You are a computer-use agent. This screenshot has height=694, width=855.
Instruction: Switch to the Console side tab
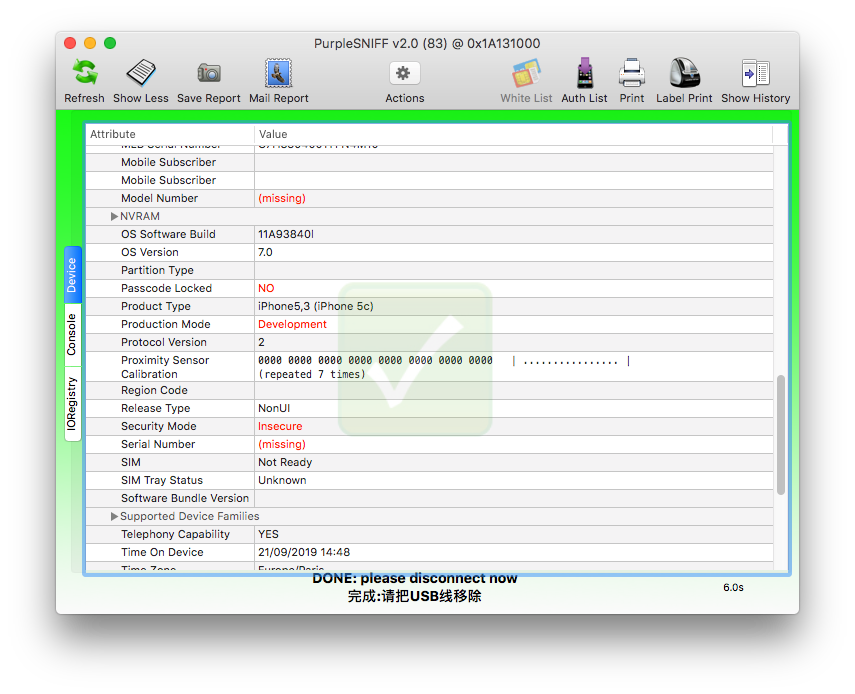73,335
